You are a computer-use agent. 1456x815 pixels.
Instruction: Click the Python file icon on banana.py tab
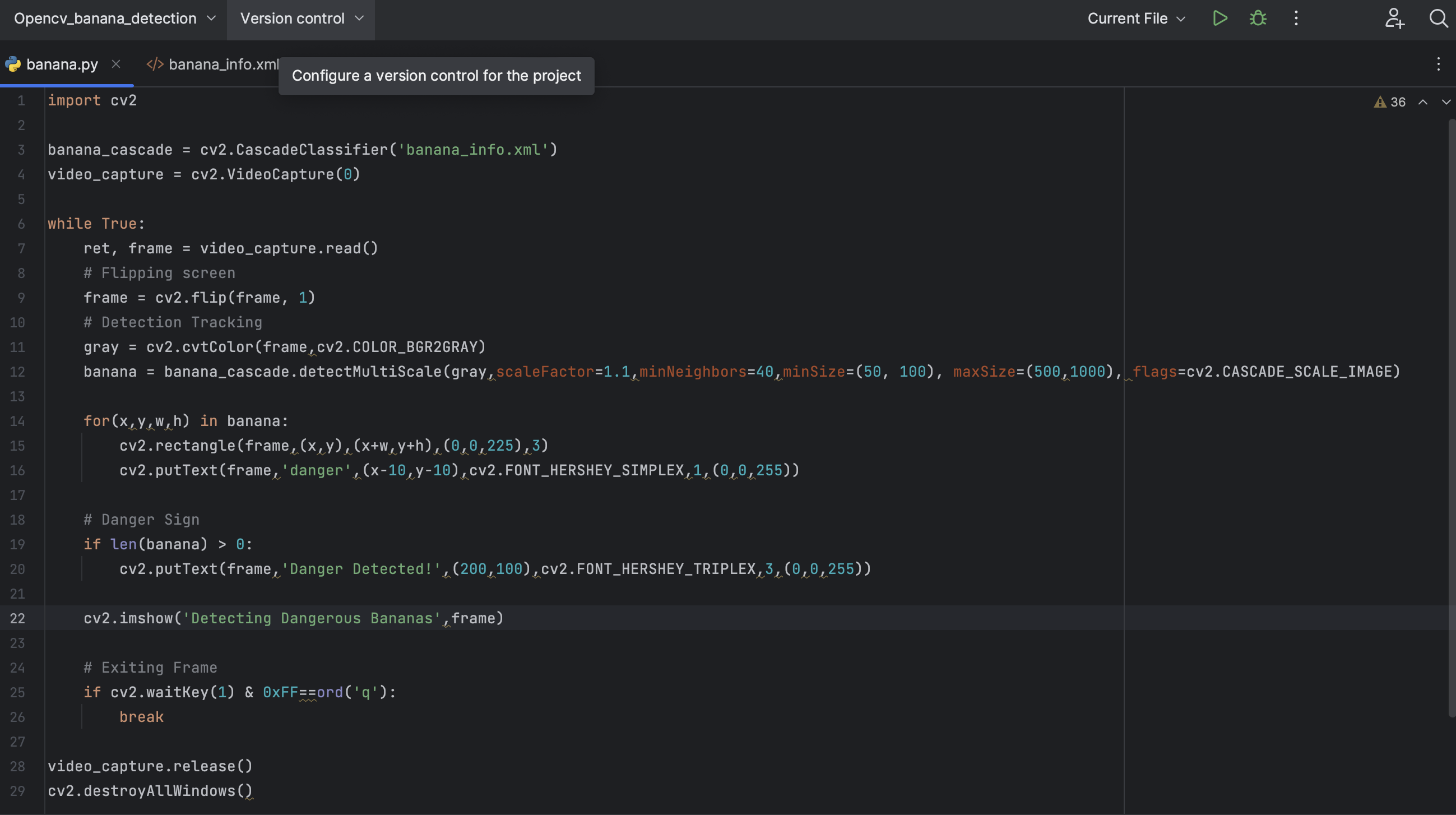(x=13, y=64)
